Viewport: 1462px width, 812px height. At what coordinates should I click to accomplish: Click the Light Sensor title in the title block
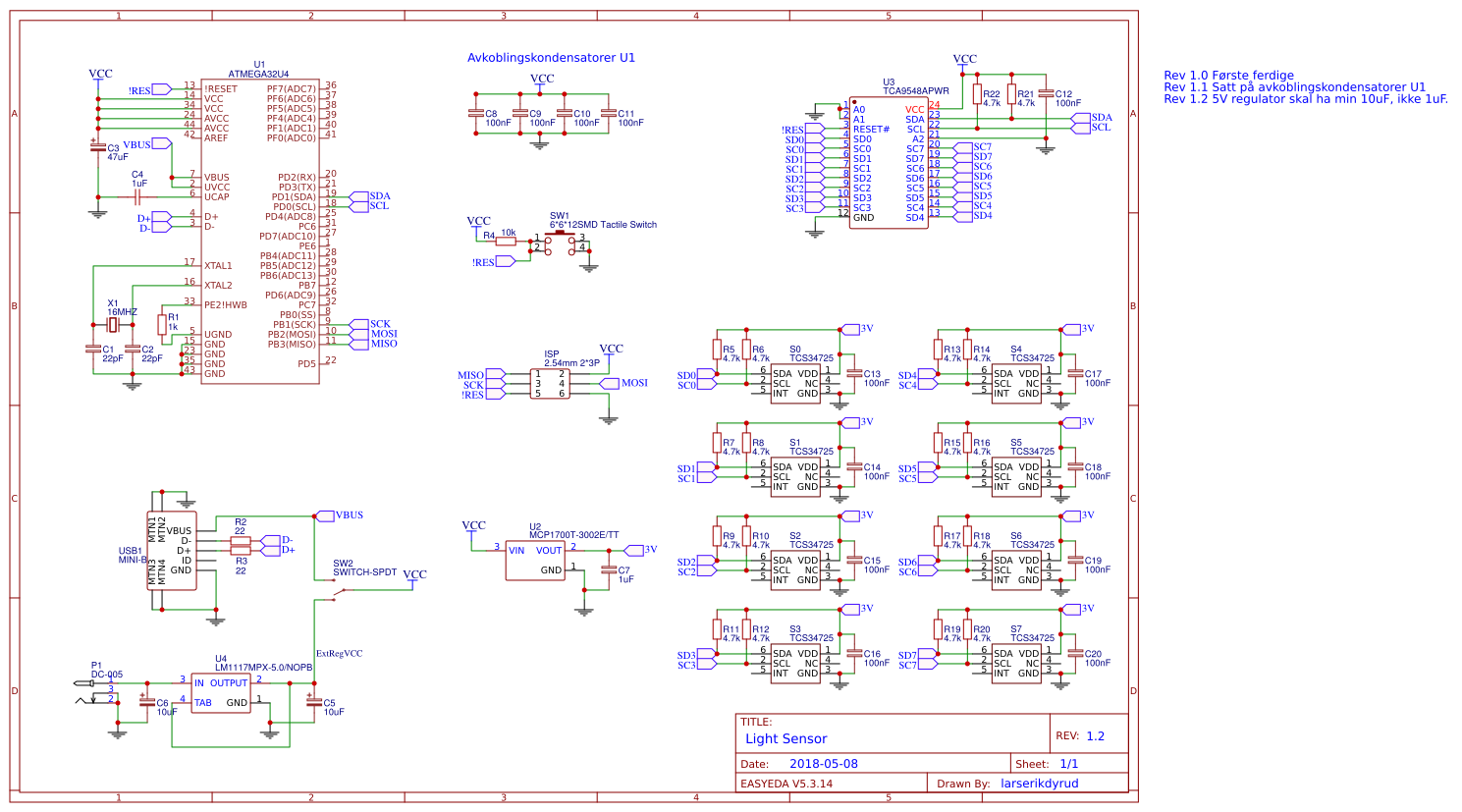(x=785, y=738)
